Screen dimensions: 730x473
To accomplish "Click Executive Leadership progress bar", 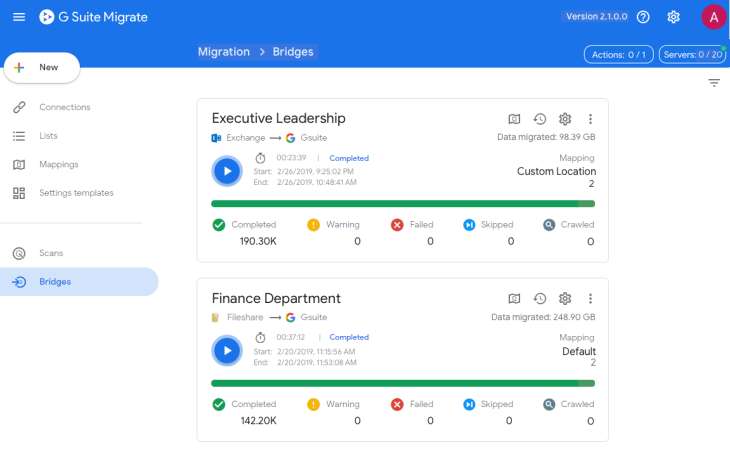I will pyautogui.click(x=403, y=203).
